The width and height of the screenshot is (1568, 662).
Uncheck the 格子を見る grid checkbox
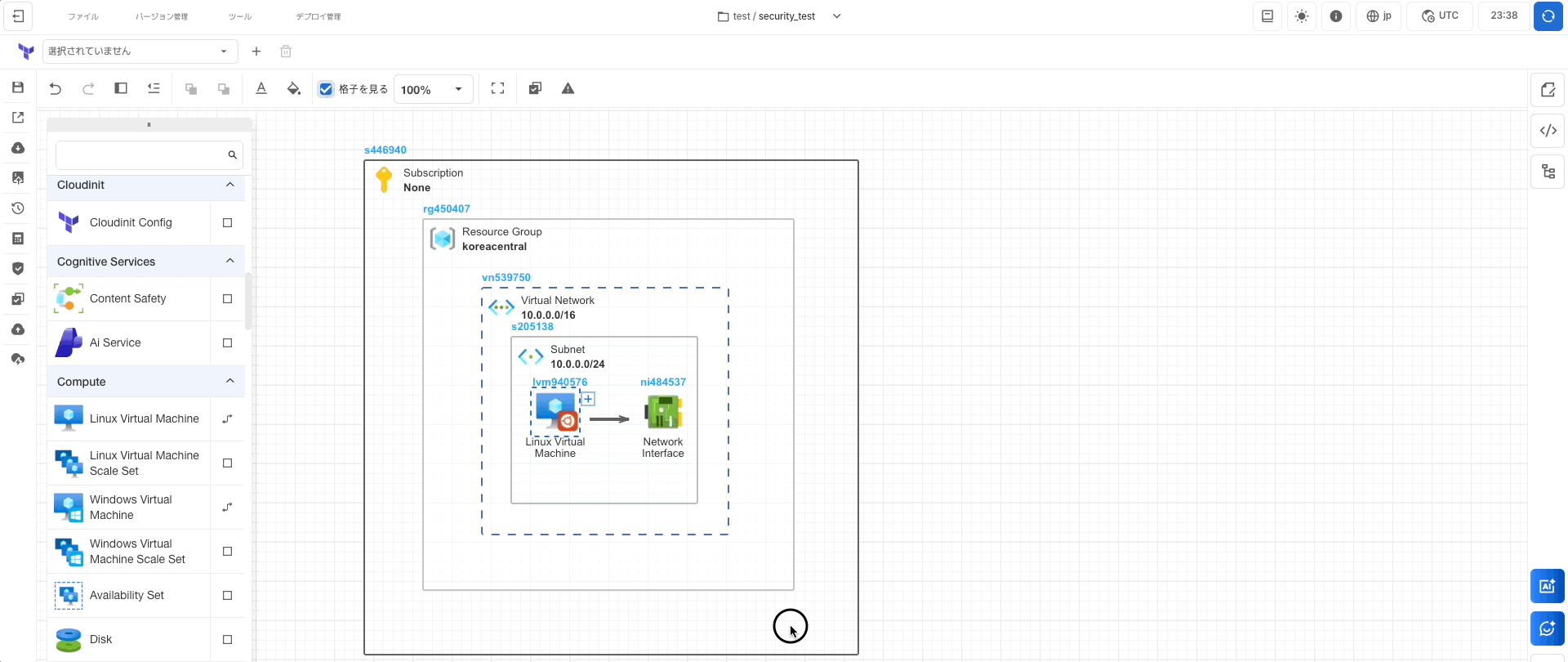click(x=327, y=89)
